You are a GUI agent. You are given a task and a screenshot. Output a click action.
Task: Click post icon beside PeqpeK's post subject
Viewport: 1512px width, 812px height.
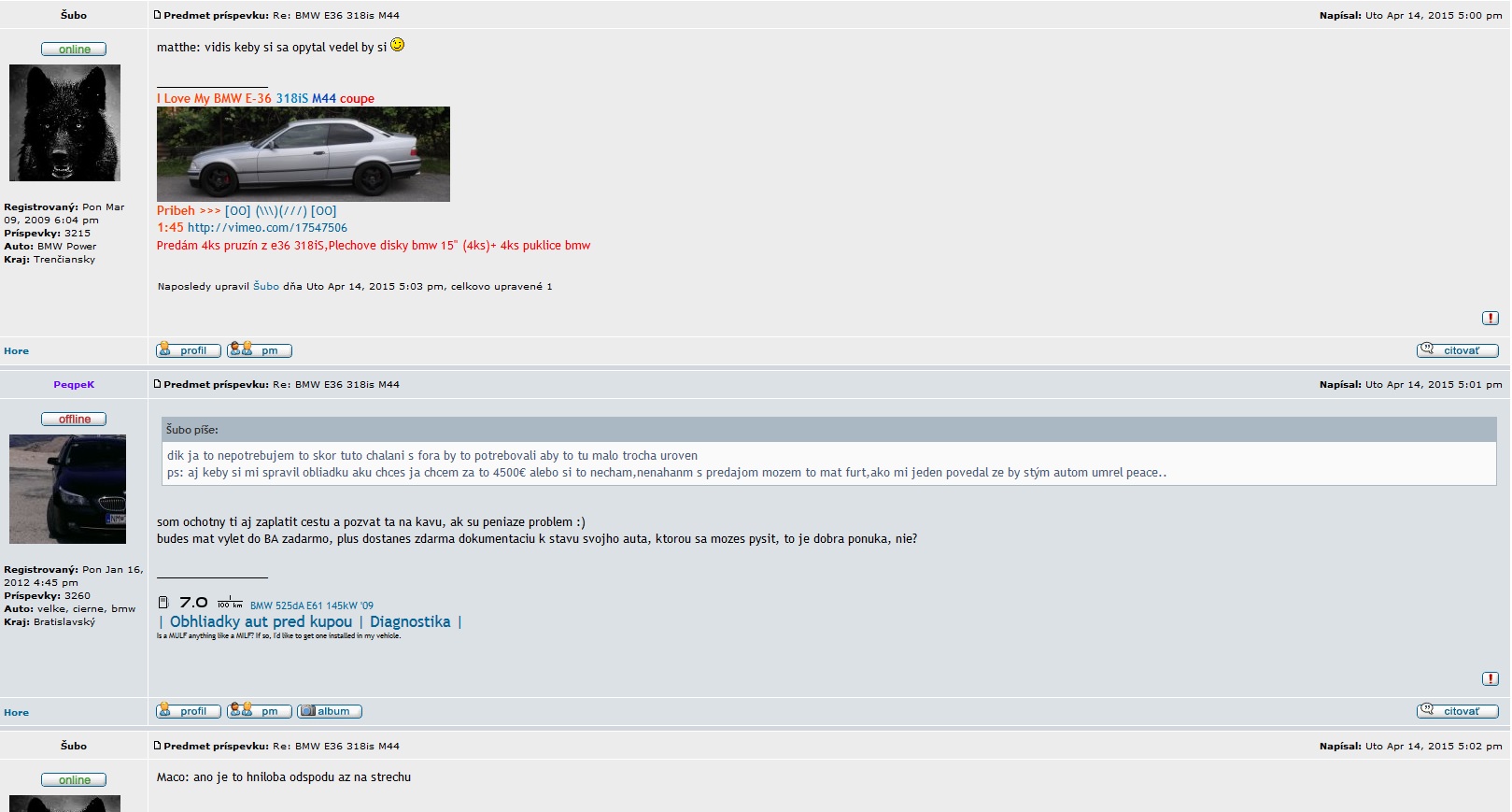tap(157, 384)
